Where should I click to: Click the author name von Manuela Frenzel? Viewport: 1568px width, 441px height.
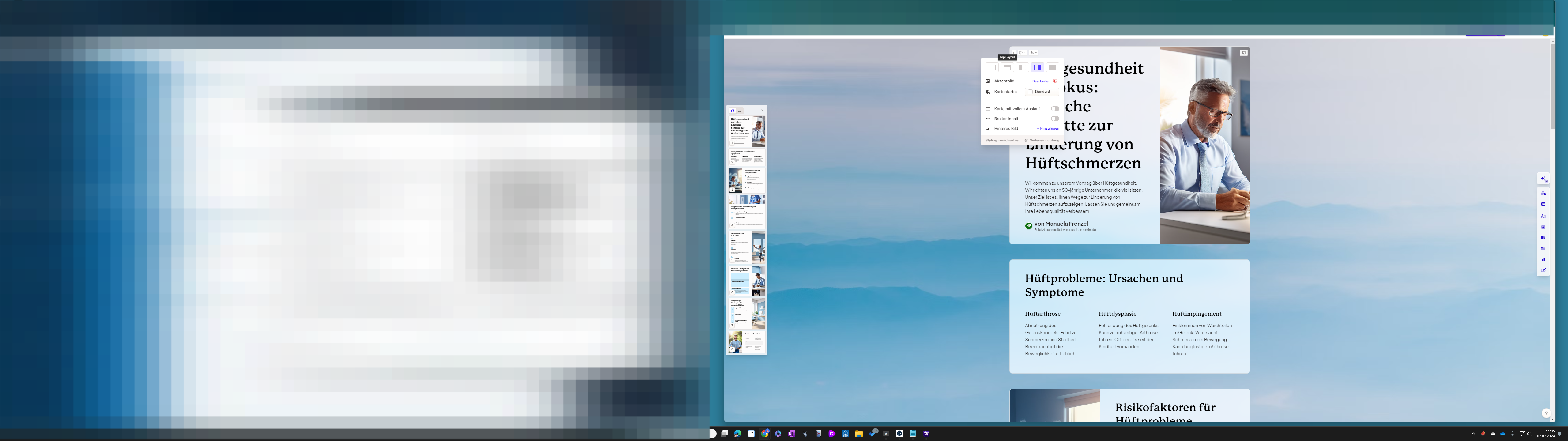click(x=1061, y=224)
